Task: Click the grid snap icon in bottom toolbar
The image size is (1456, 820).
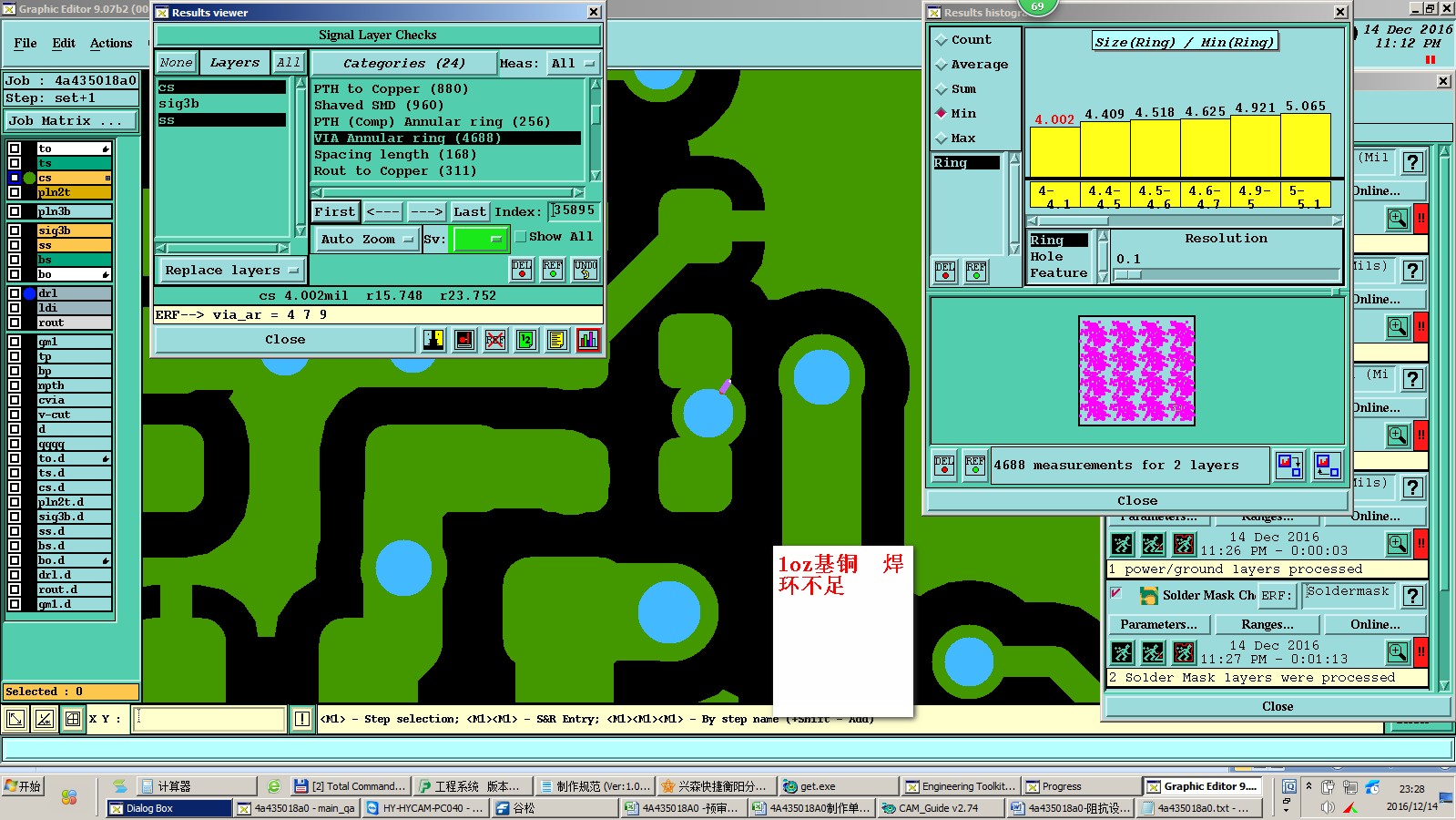Action: pyautogui.click(x=73, y=719)
